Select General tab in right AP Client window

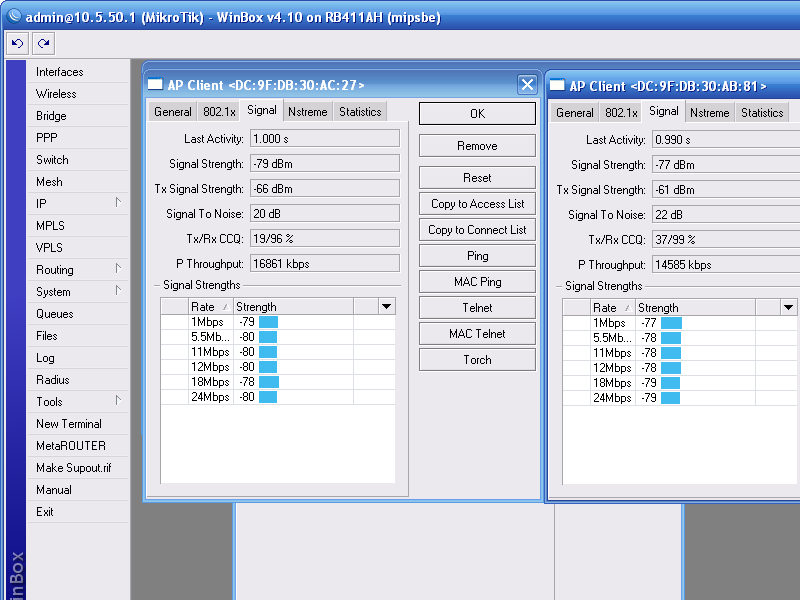574,113
